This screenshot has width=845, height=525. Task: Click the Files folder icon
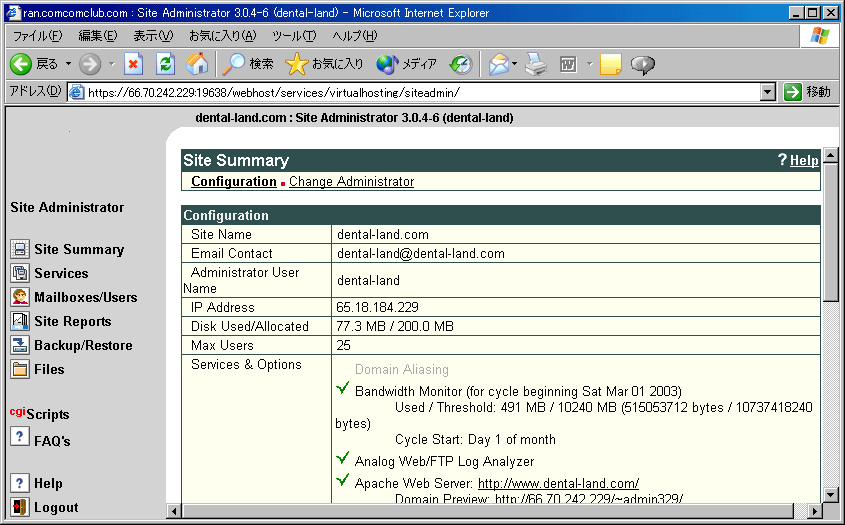click(20, 369)
